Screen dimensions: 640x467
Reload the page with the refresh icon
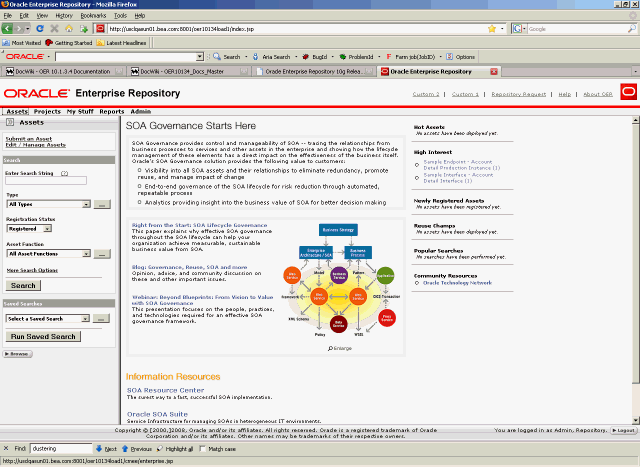[40, 29]
